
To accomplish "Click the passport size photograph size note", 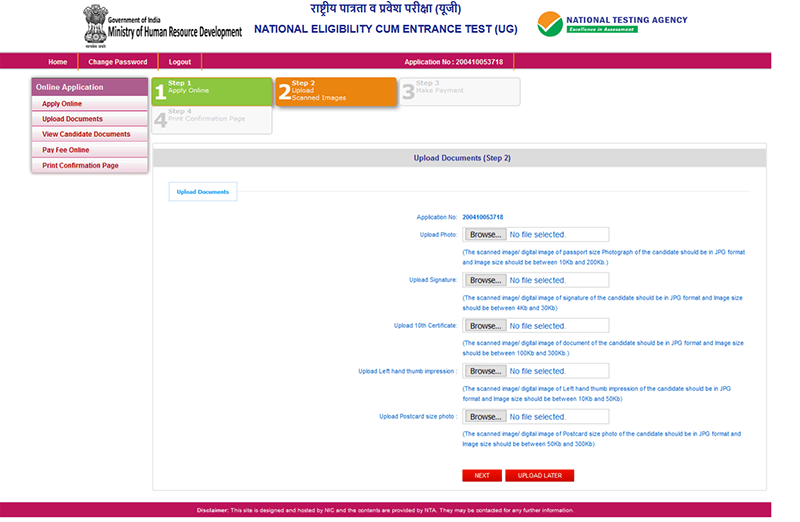I will [x=604, y=257].
